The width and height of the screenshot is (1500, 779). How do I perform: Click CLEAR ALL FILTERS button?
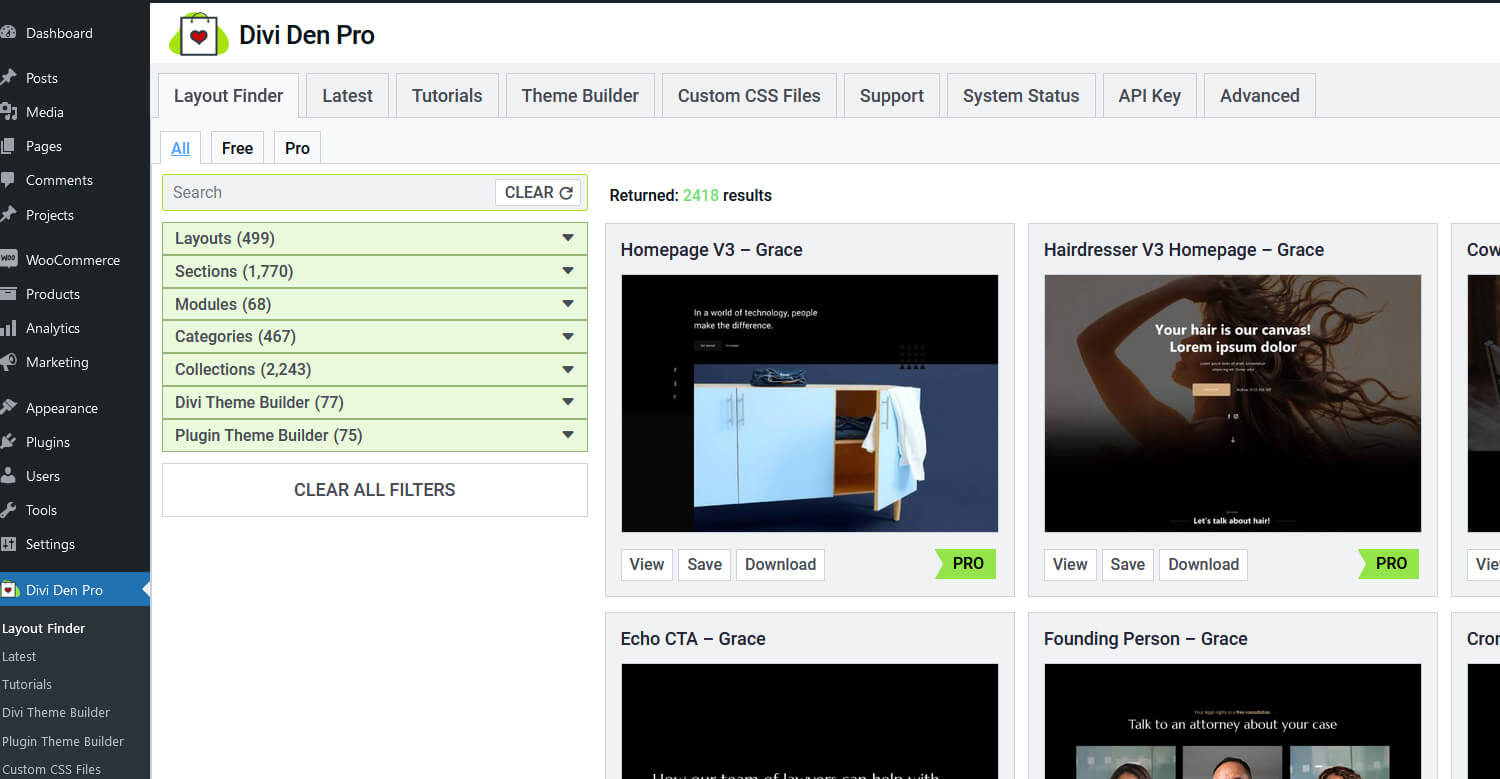tap(375, 490)
